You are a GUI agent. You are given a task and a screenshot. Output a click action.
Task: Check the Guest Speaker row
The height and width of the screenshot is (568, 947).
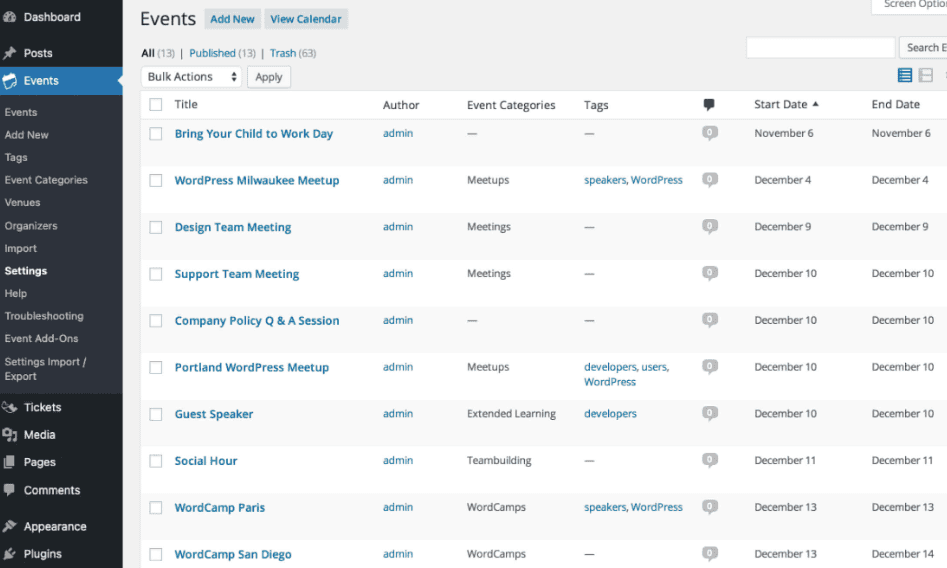(156, 414)
